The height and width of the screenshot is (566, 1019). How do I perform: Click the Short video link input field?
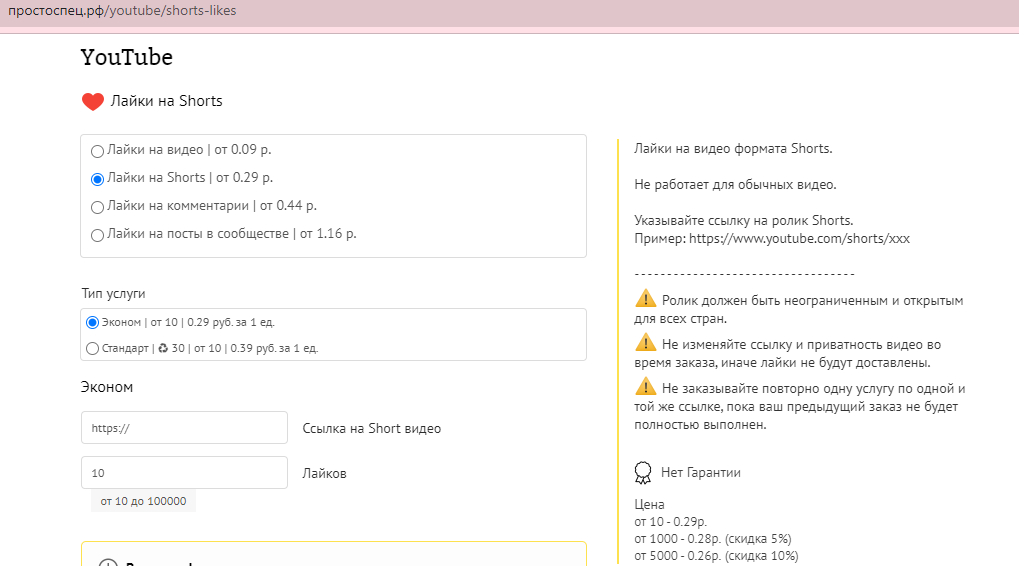[x=185, y=428]
